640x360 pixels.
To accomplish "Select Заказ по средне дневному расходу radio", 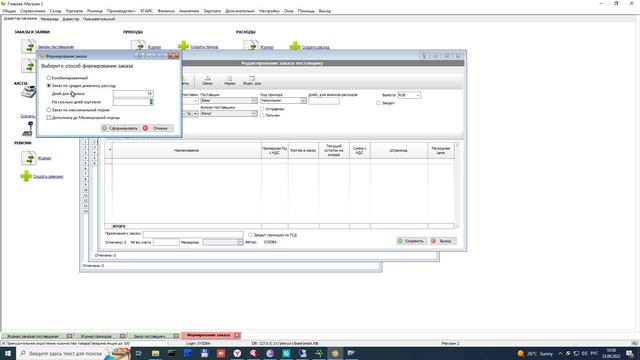I will tap(49, 86).
